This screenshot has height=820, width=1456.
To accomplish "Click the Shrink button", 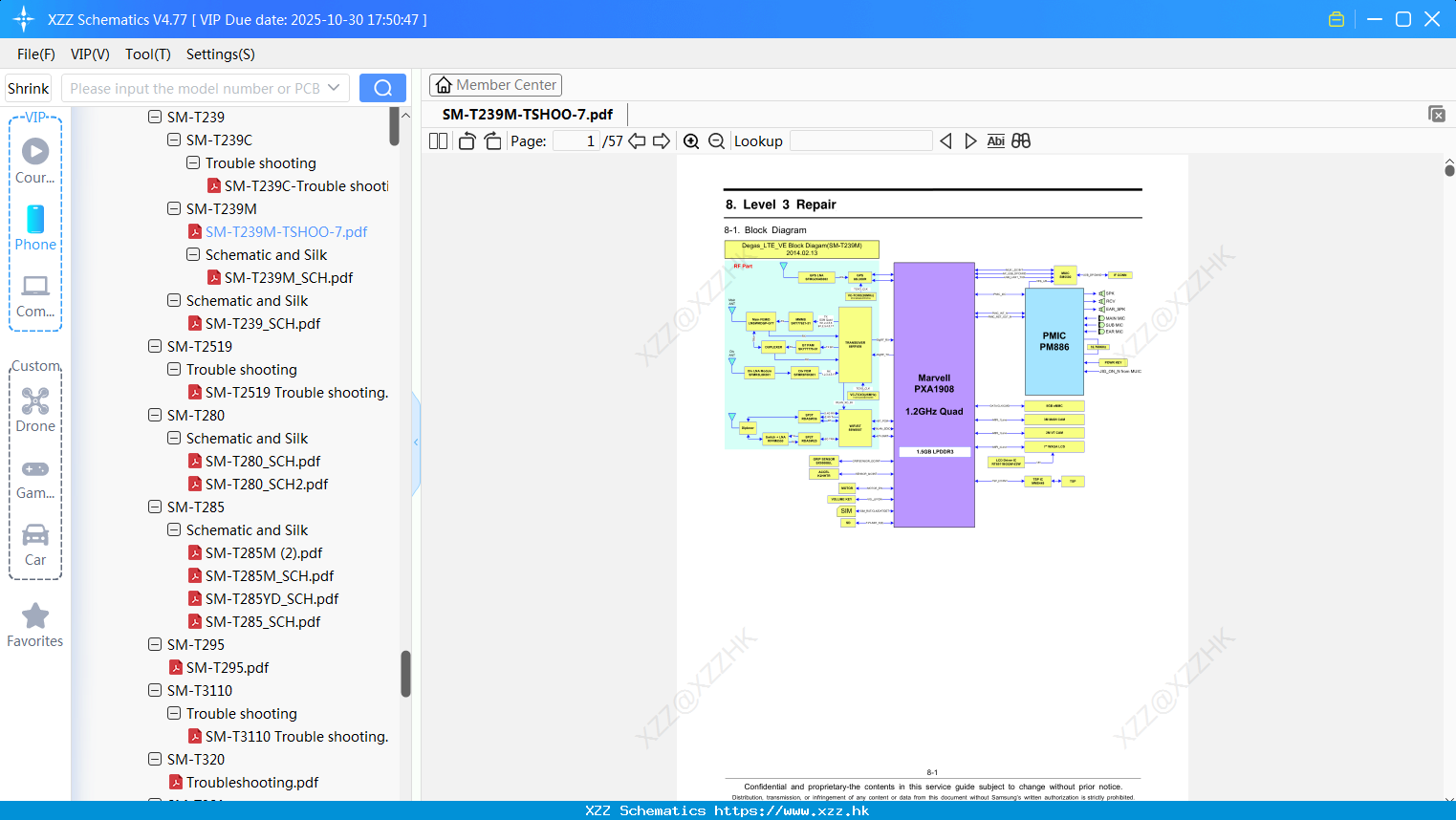I will (29, 88).
